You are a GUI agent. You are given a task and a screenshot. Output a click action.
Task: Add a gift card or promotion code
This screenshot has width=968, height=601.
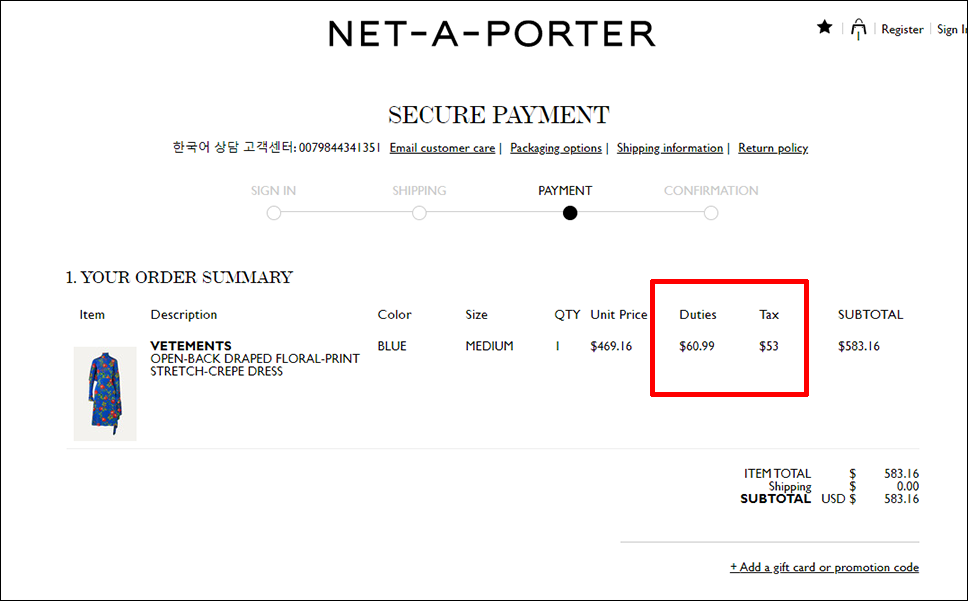[x=824, y=567]
